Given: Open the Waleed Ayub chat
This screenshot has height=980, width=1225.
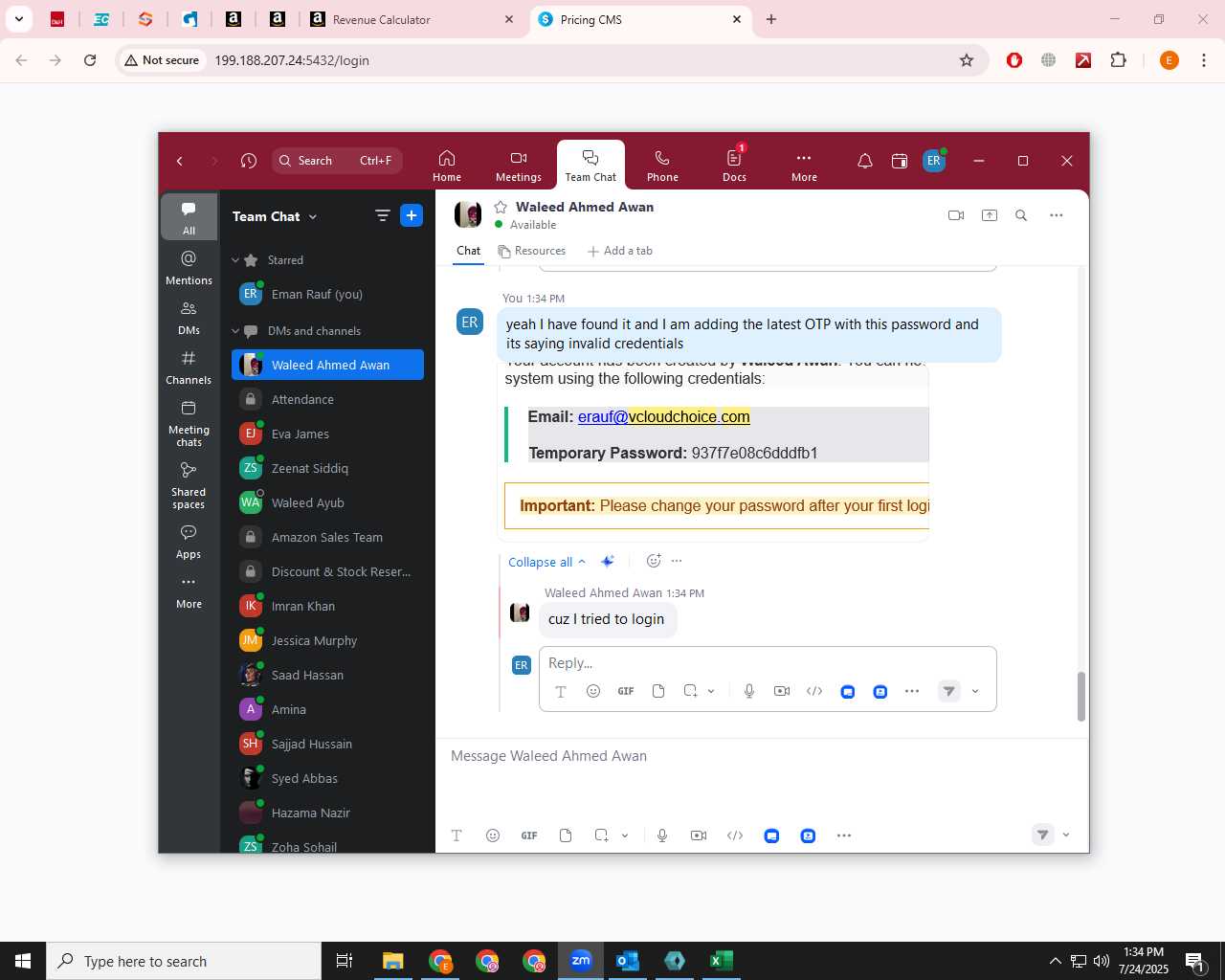Looking at the screenshot, I should click(x=327, y=502).
